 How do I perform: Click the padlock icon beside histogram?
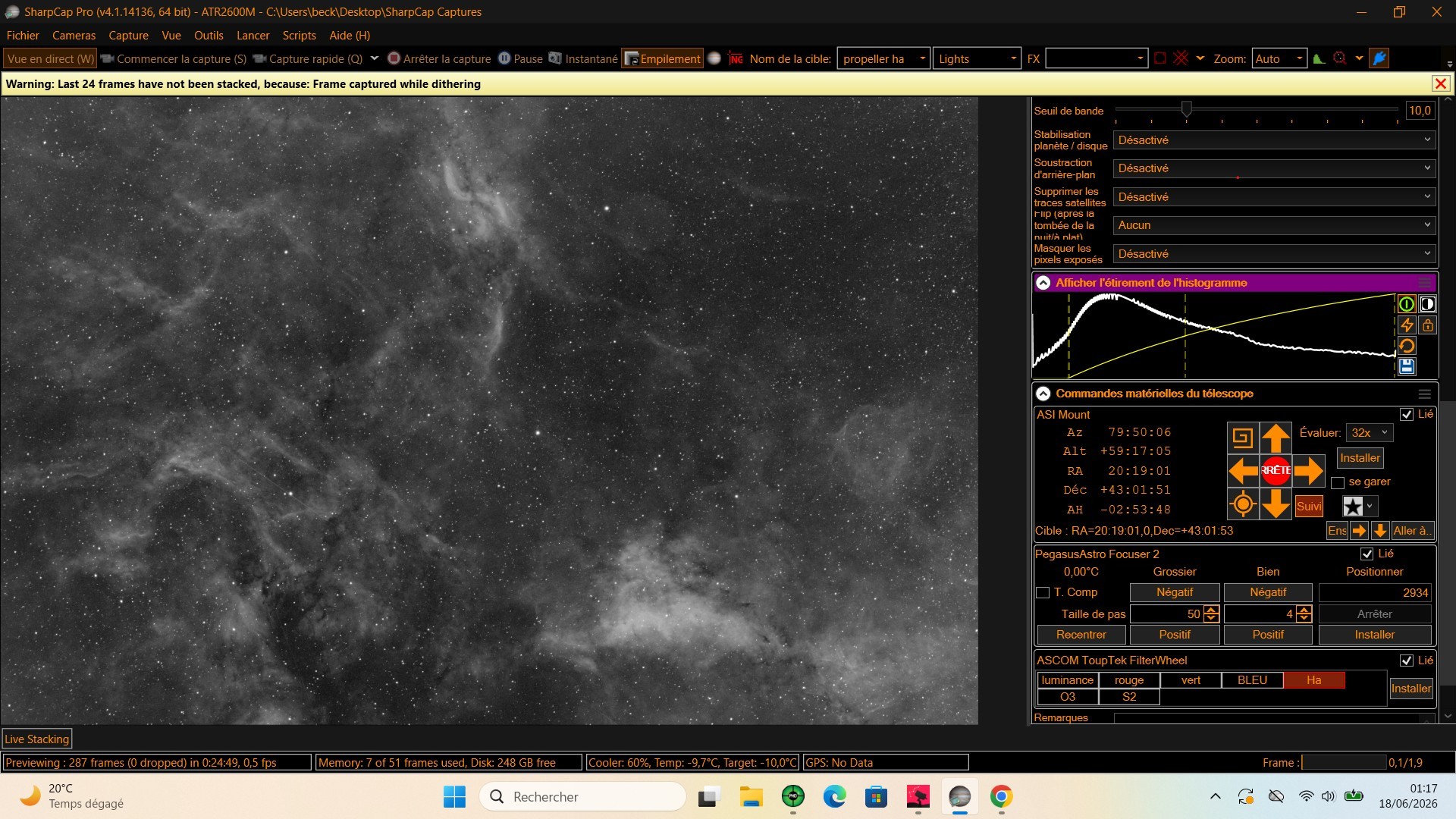[x=1428, y=325]
